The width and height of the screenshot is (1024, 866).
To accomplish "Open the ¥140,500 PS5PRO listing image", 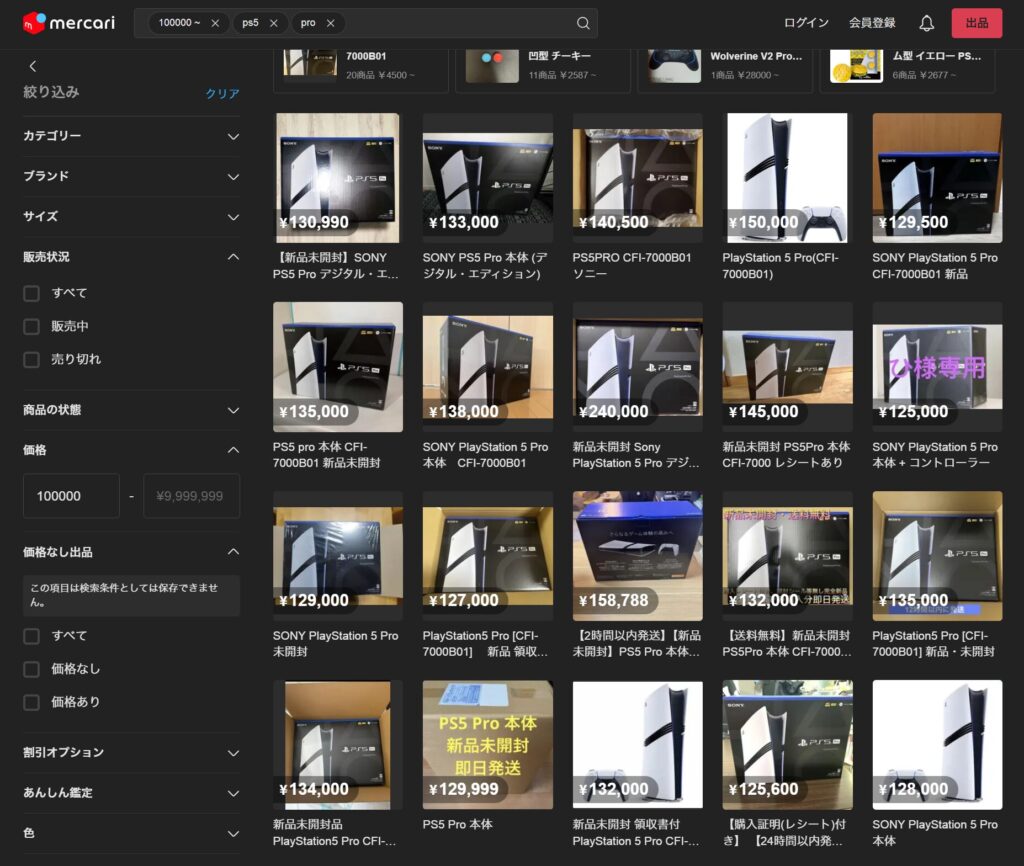I will [637, 178].
